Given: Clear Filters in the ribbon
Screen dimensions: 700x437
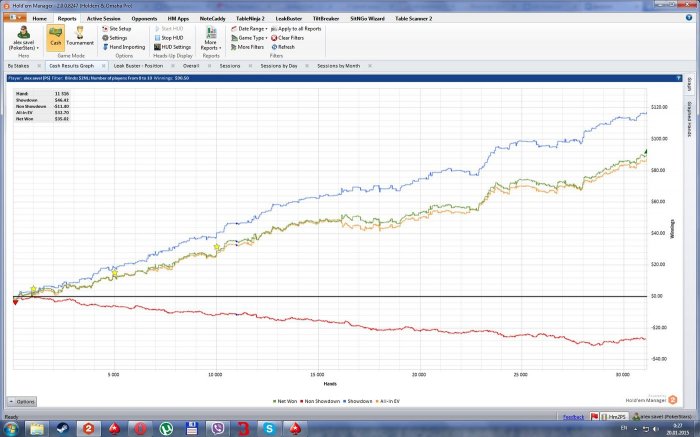Looking at the screenshot, I should pyautogui.click(x=283, y=38).
